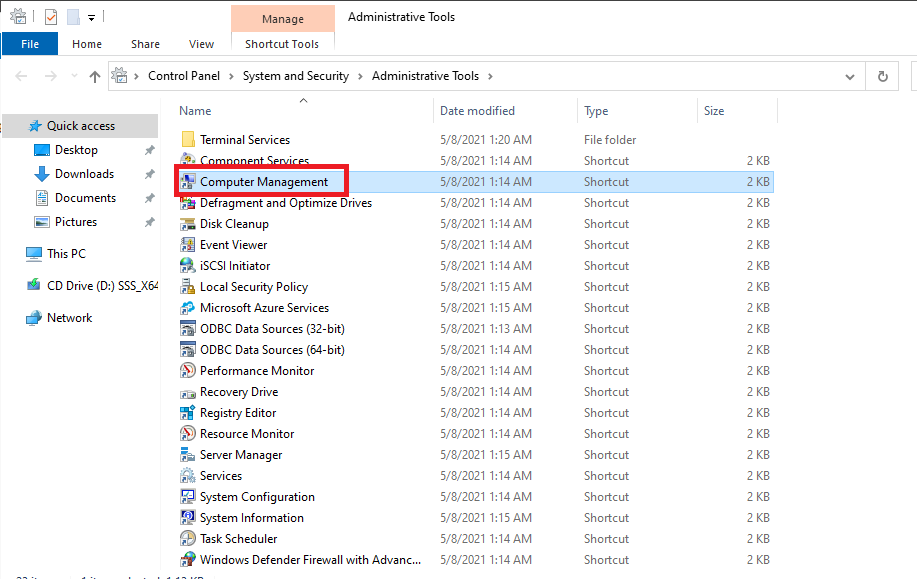Image resolution: width=917 pixels, height=579 pixels.
Task: Open Pictures in the navigation pane
Action: 76,222
